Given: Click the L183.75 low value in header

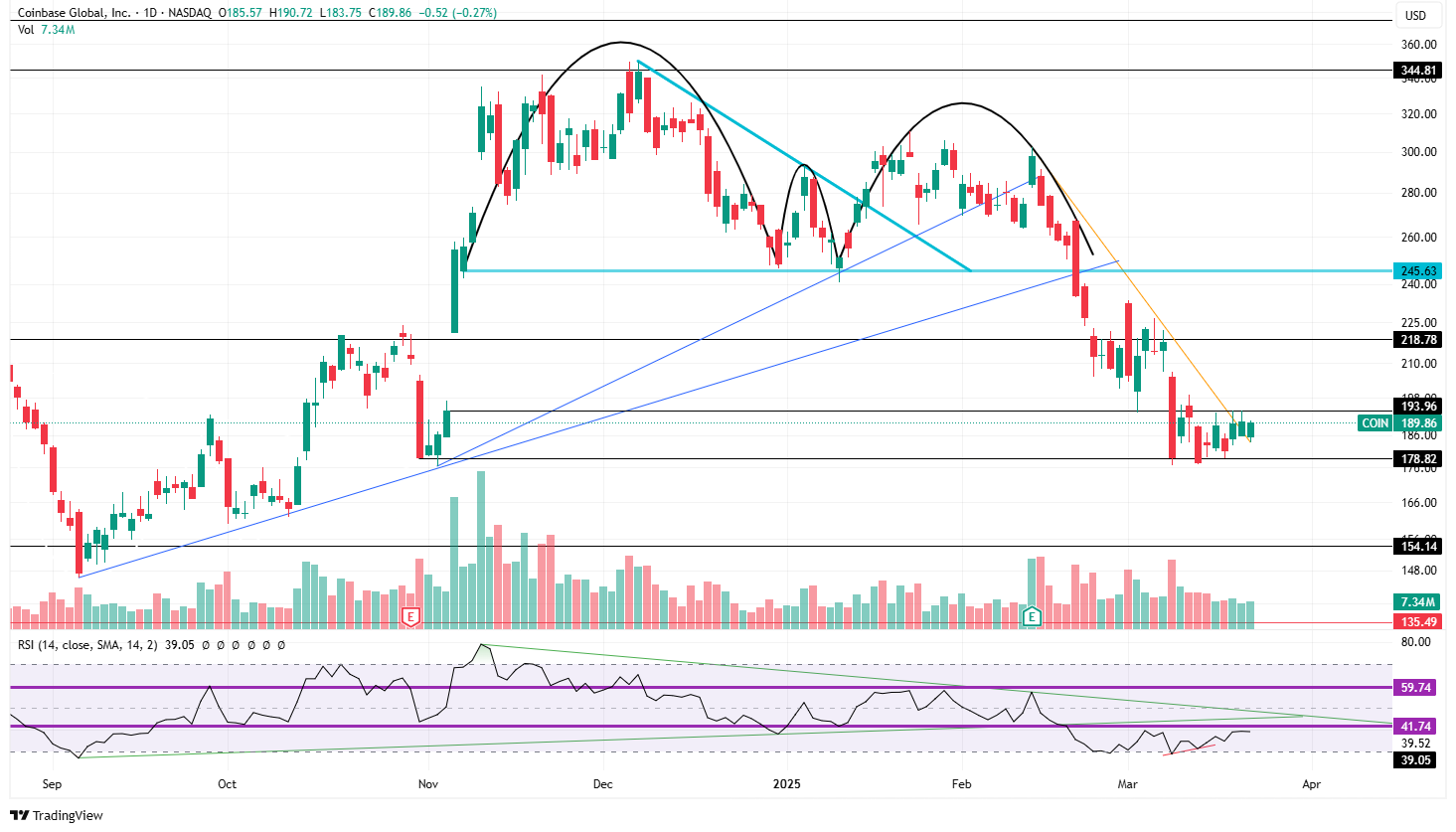Looking at the screenshot, I should [340, 13].
